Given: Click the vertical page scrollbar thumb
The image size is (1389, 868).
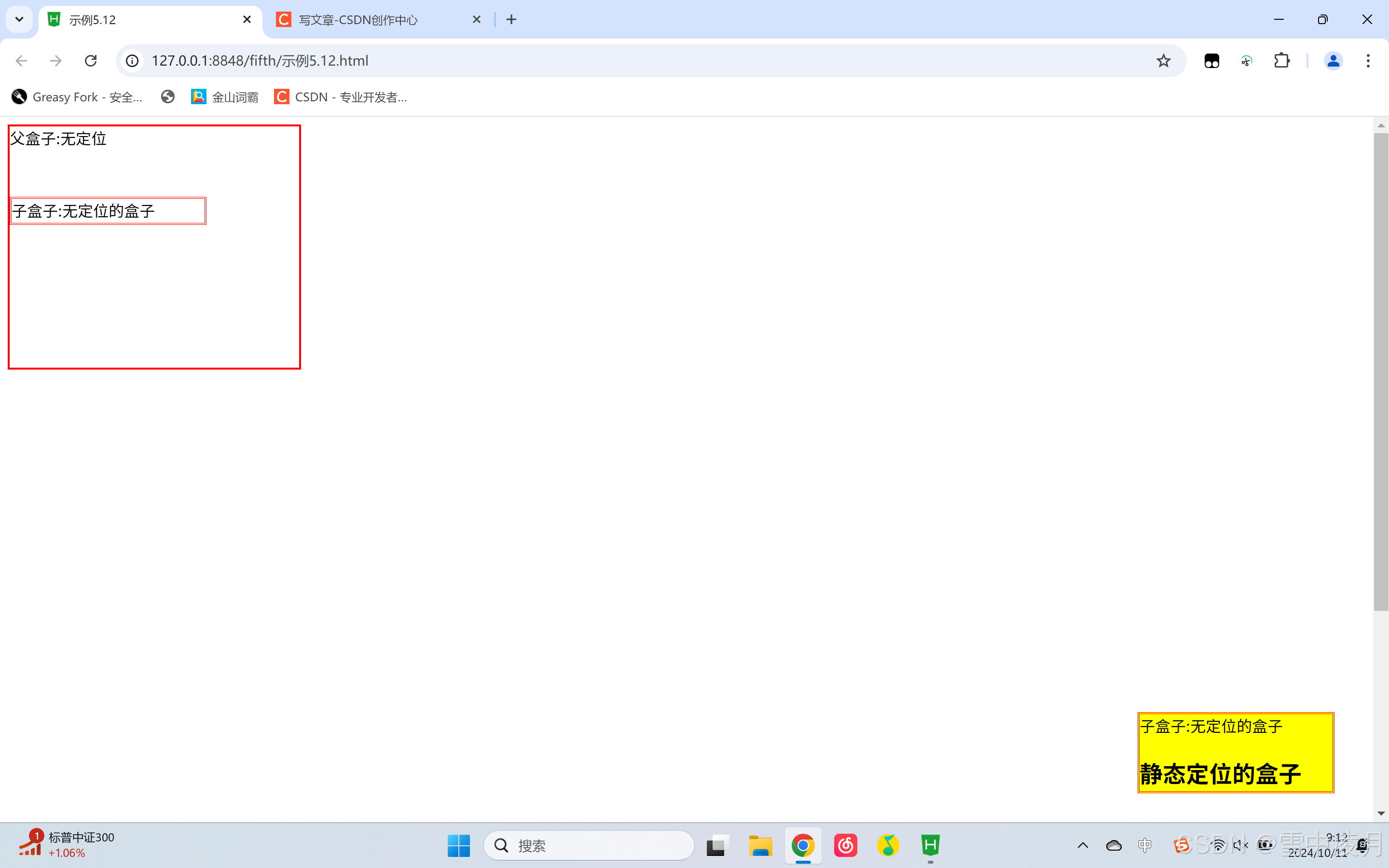Looking at the screenshot, I should point(1381,372).
